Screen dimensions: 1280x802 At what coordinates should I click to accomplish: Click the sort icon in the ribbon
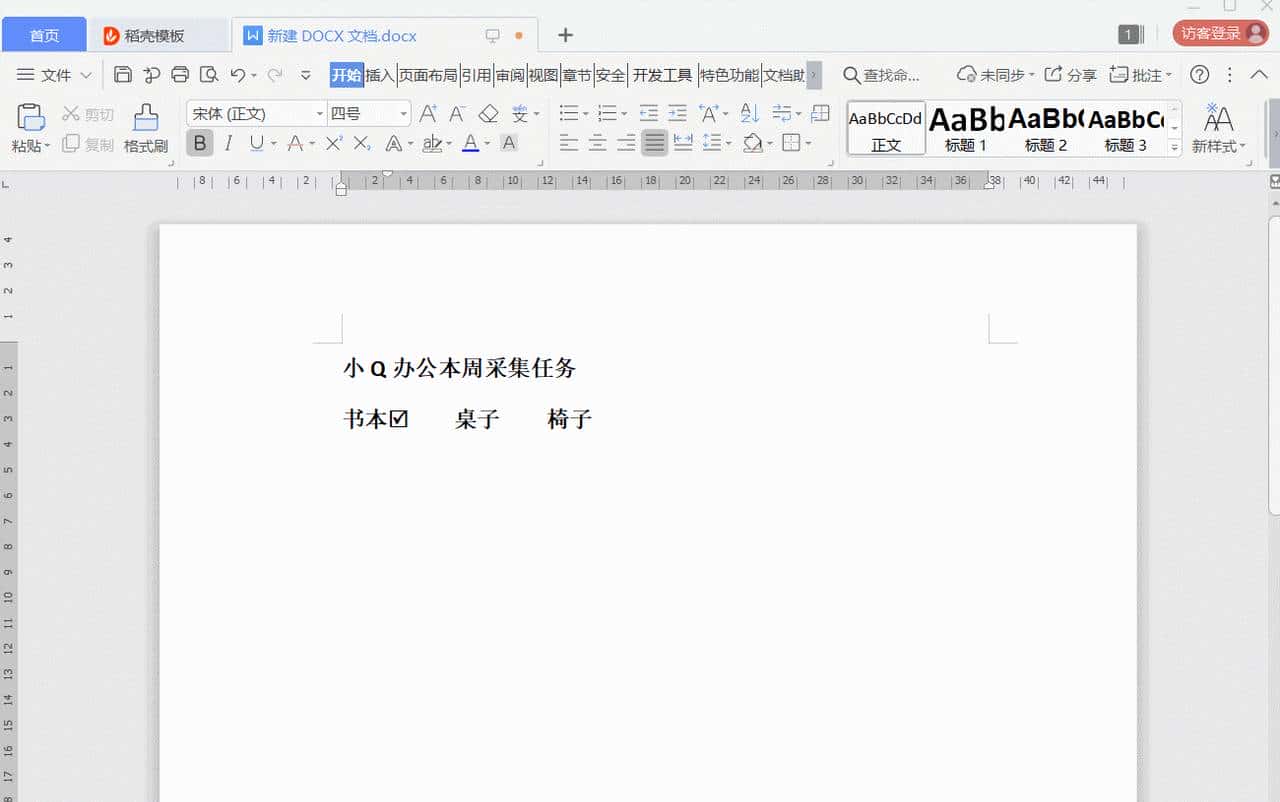(749, 113)
